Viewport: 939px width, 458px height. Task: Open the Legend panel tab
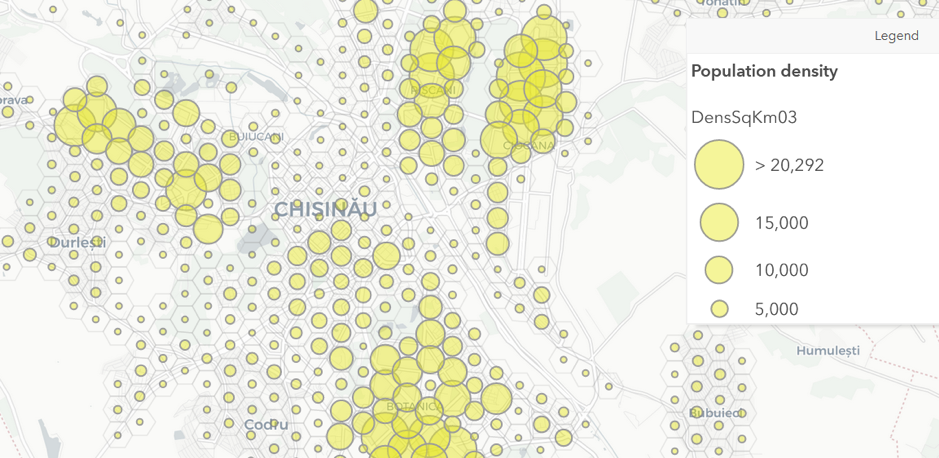(x=895, y=36)
